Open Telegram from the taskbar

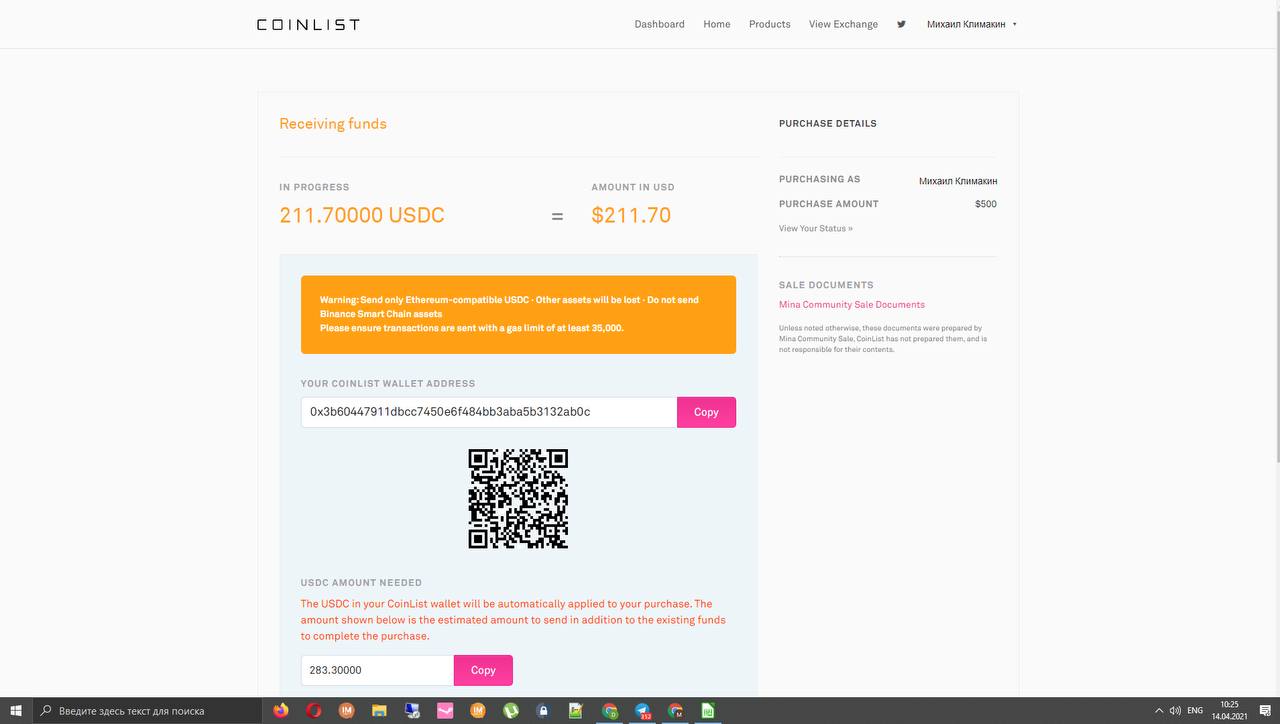642,711
